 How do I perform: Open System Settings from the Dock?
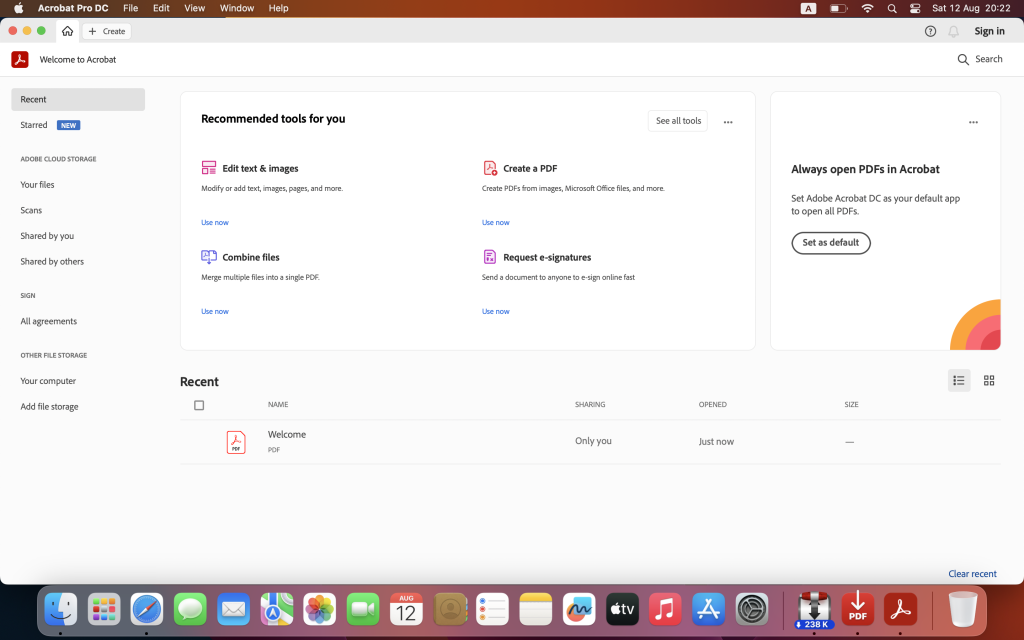pyautogui.click(x=752, y=609)
